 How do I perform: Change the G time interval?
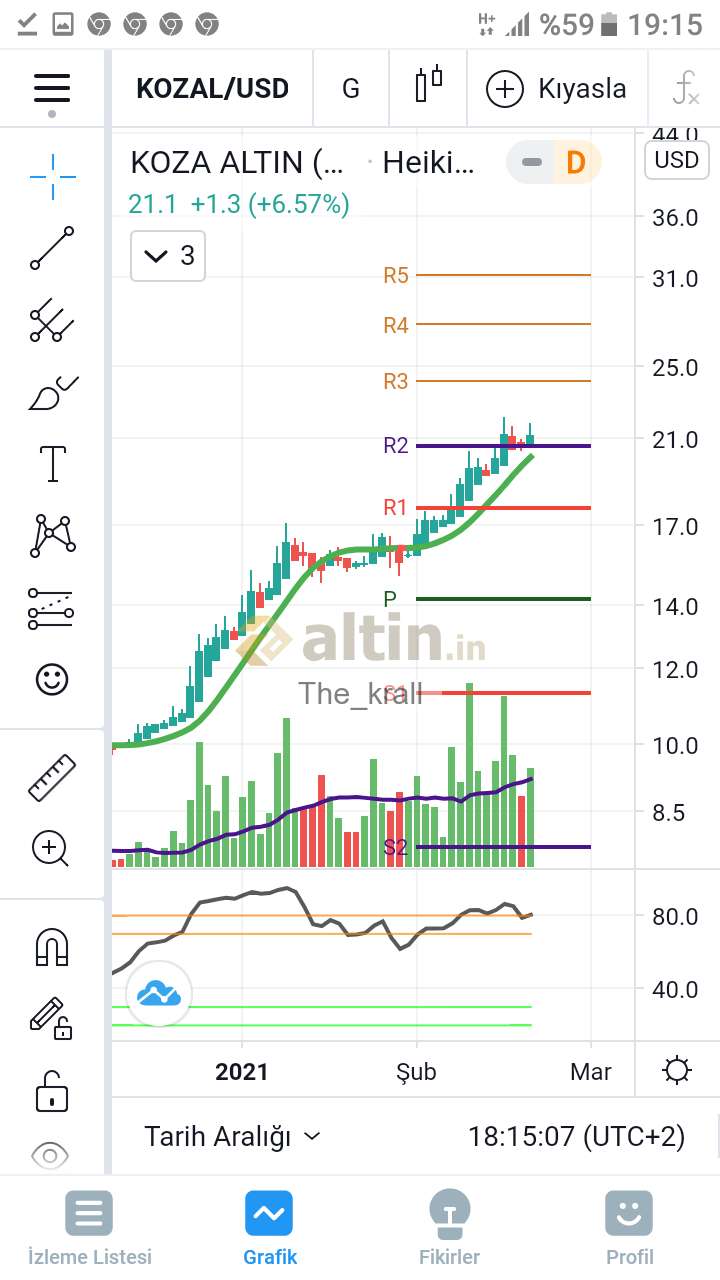[x=351, y=89]
